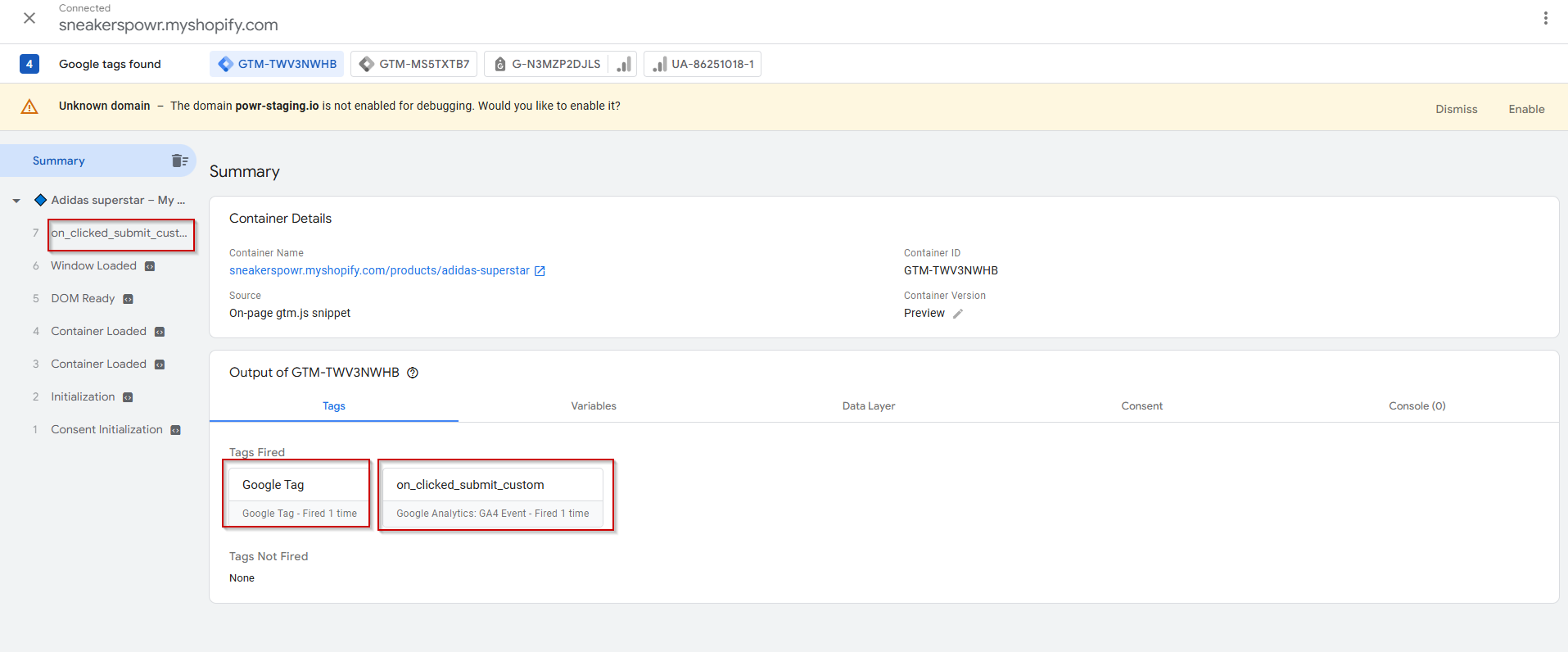This screenshot has width=1568, height=652.
Task: Close the Tag Assistant debug session
Action: coord(29,18)
